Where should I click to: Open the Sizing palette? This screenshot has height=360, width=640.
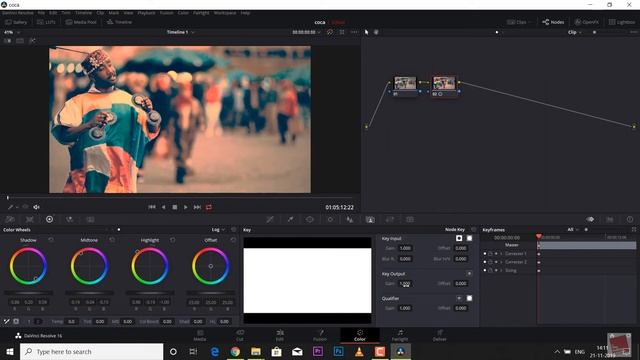point(390,219)
